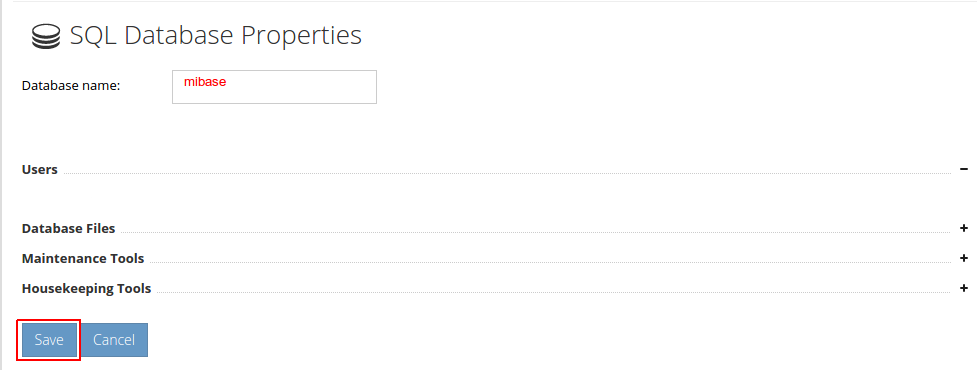Collapse the Users section with minus icon
The width and height of the screenshot is (977, 370).
963,169
